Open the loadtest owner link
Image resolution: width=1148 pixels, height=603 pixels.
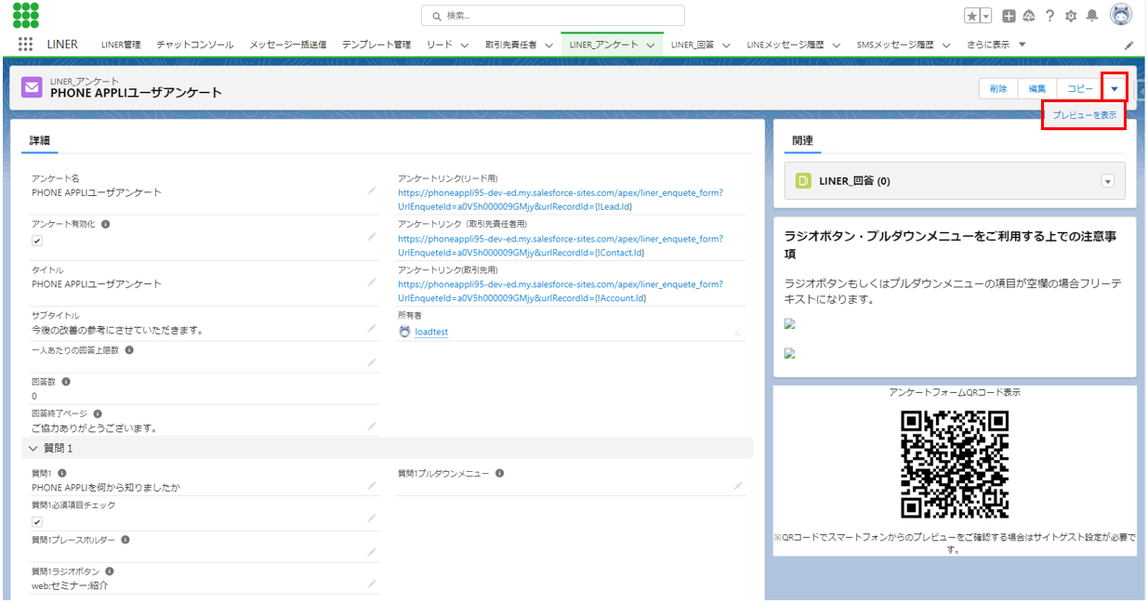[431, 332]
